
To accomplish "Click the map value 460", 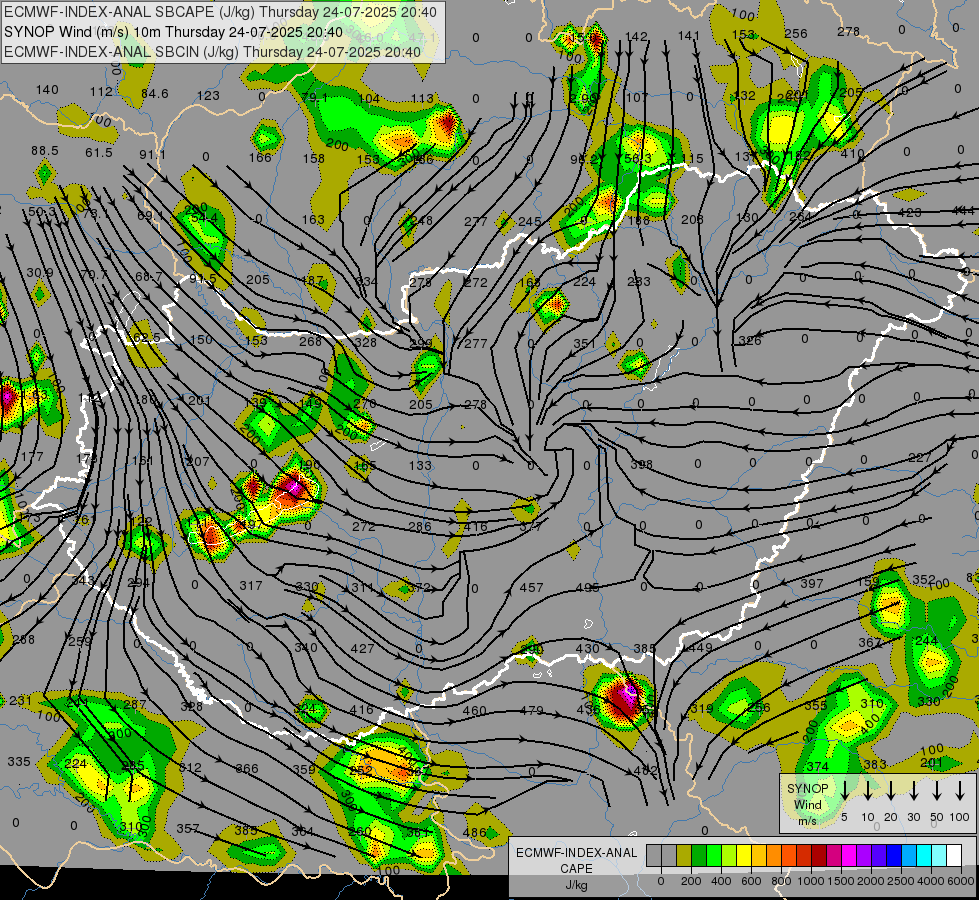I will [x=475, y=710].
